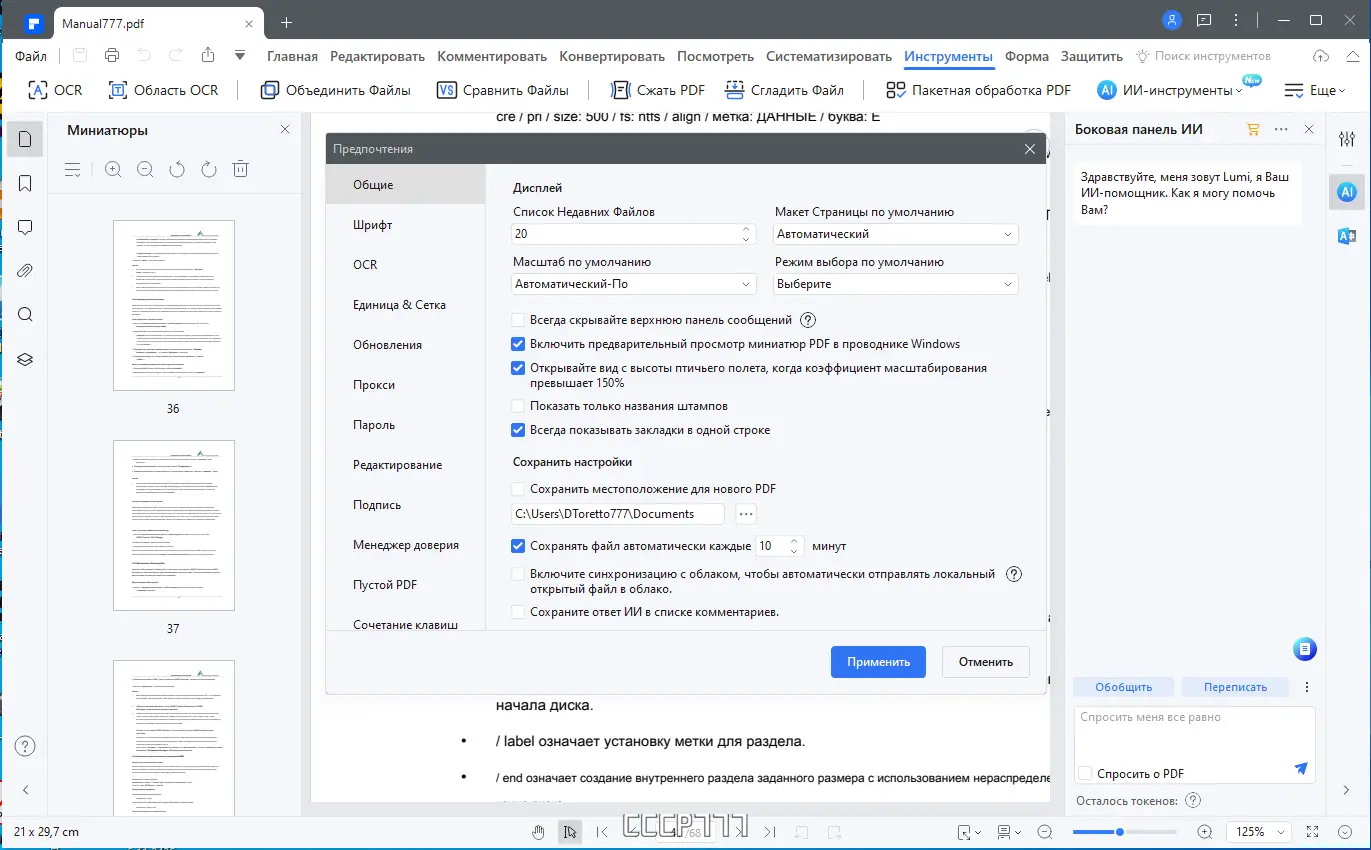Click Обобщить in the AI sidebar
1371x850 pixels.
(1123, 686)
